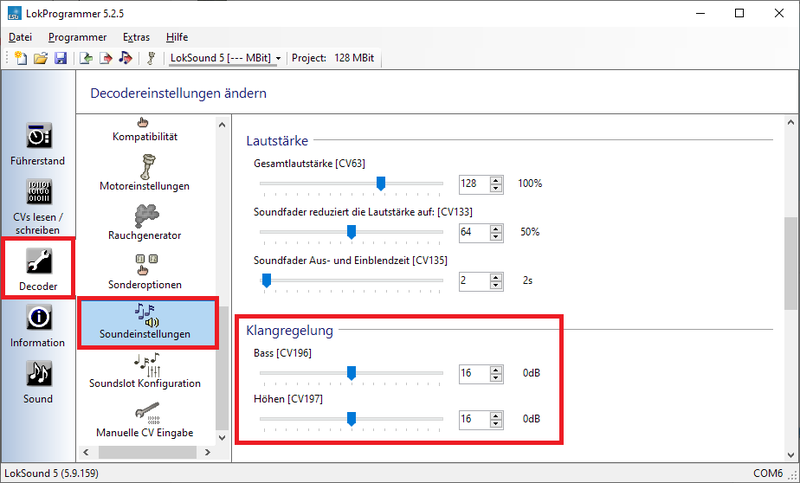Click the LokSound 5 (5.9.159) status text
The width and height of the screenshot is (800, 483).
click(x=52, y=473)
